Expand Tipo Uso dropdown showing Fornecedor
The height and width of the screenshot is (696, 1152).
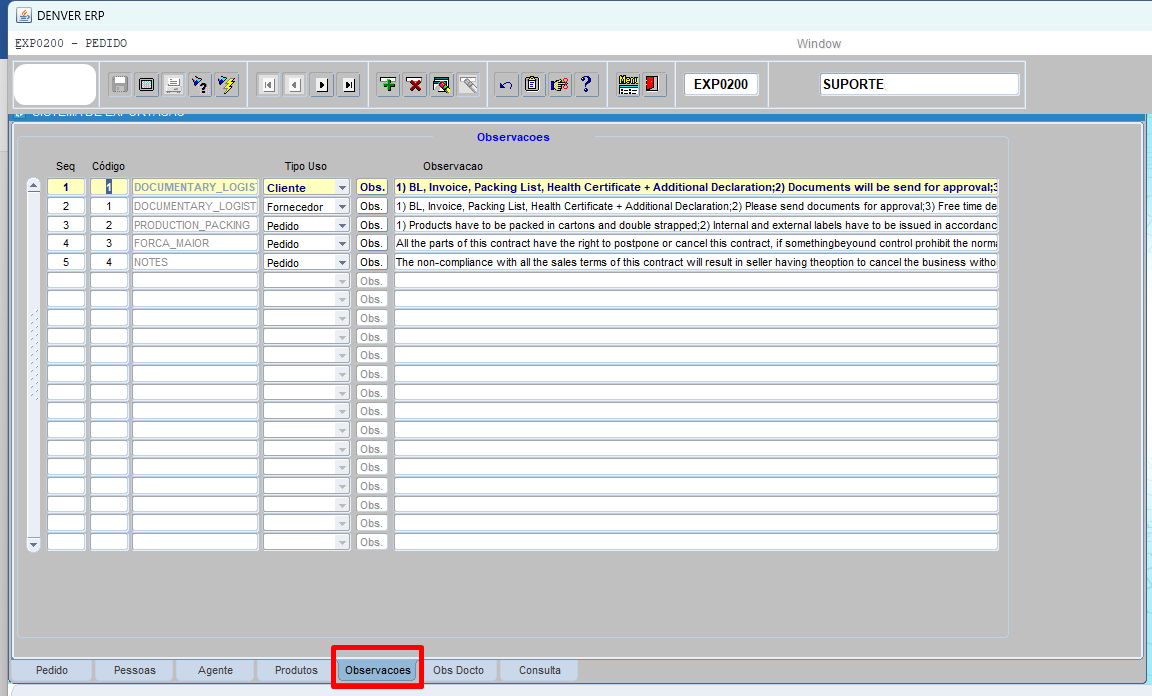point(342,207)
